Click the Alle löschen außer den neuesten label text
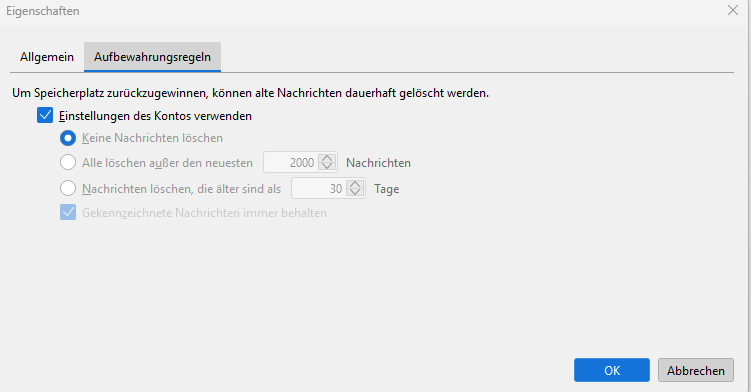Screen dimensions: 751x392 pos(167,163)
